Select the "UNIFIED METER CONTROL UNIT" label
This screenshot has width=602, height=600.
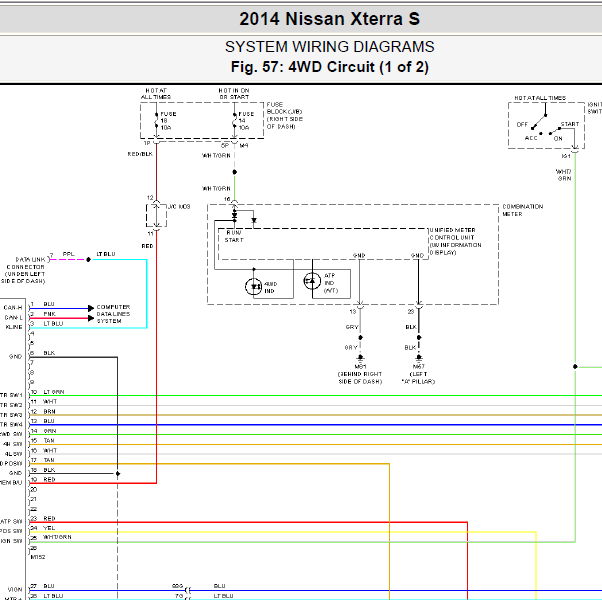pos(455,241)
